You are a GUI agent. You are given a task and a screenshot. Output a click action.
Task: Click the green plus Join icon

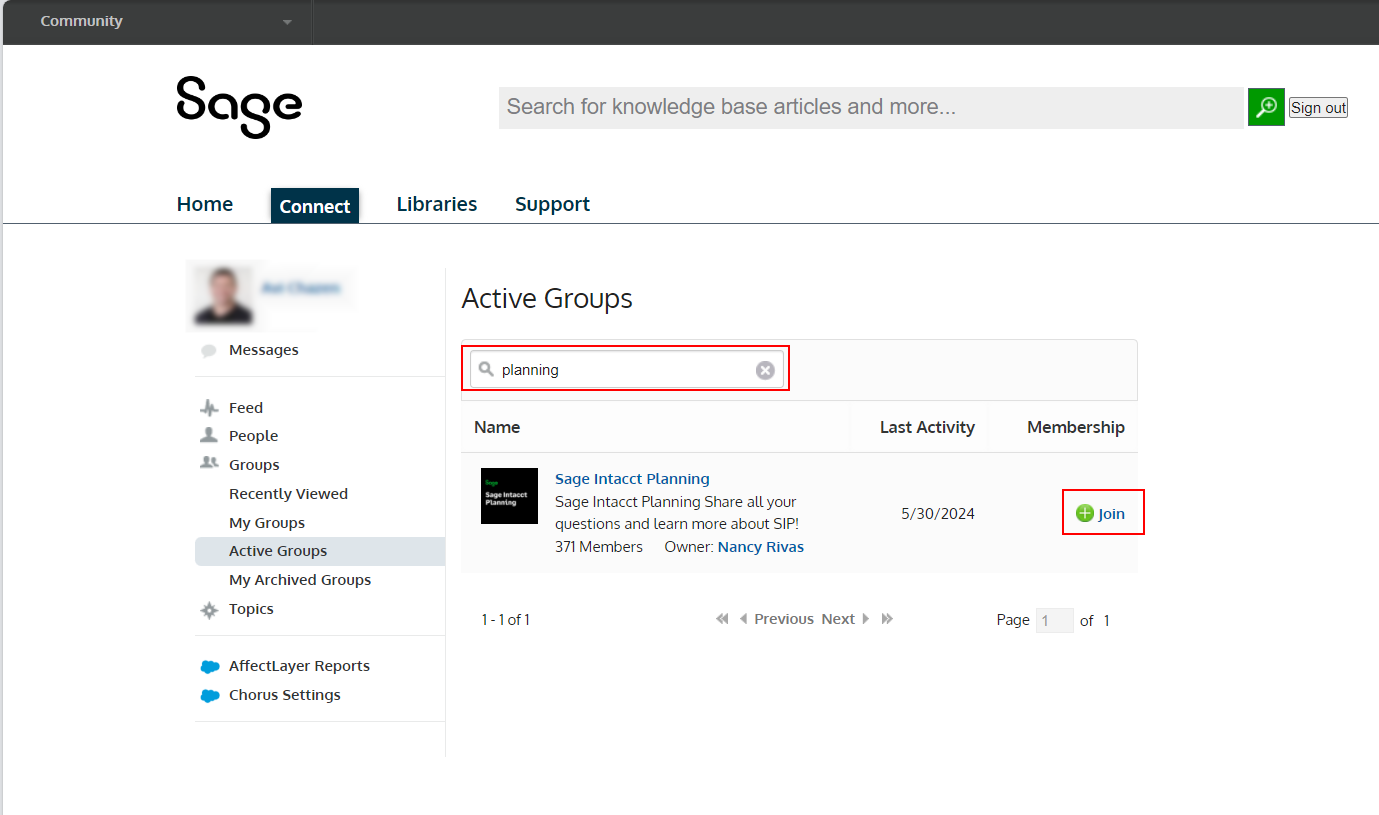1085,513
